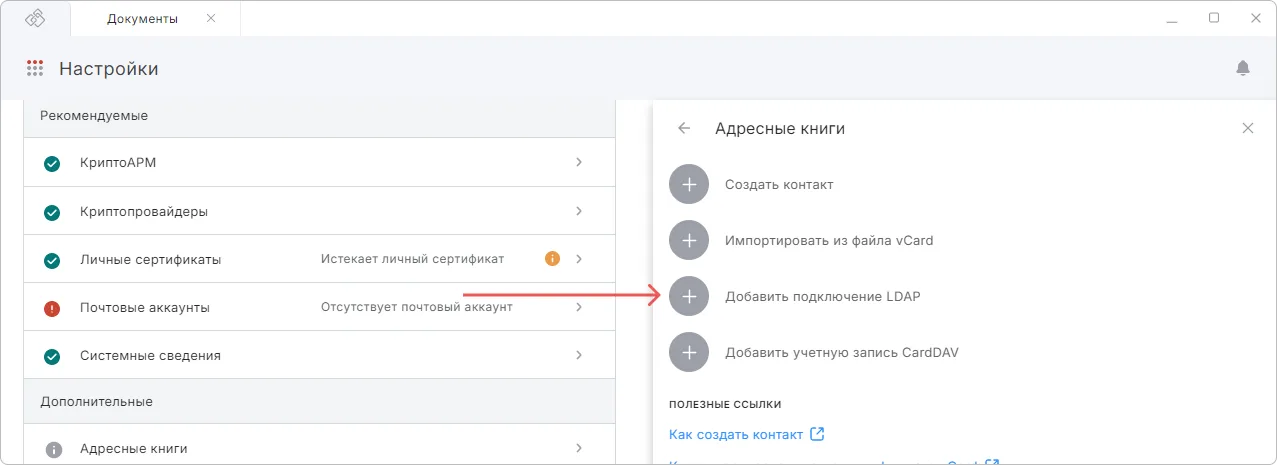
Task: Expand the Системные сведения row chevron
Action: [x=579, y=355]
